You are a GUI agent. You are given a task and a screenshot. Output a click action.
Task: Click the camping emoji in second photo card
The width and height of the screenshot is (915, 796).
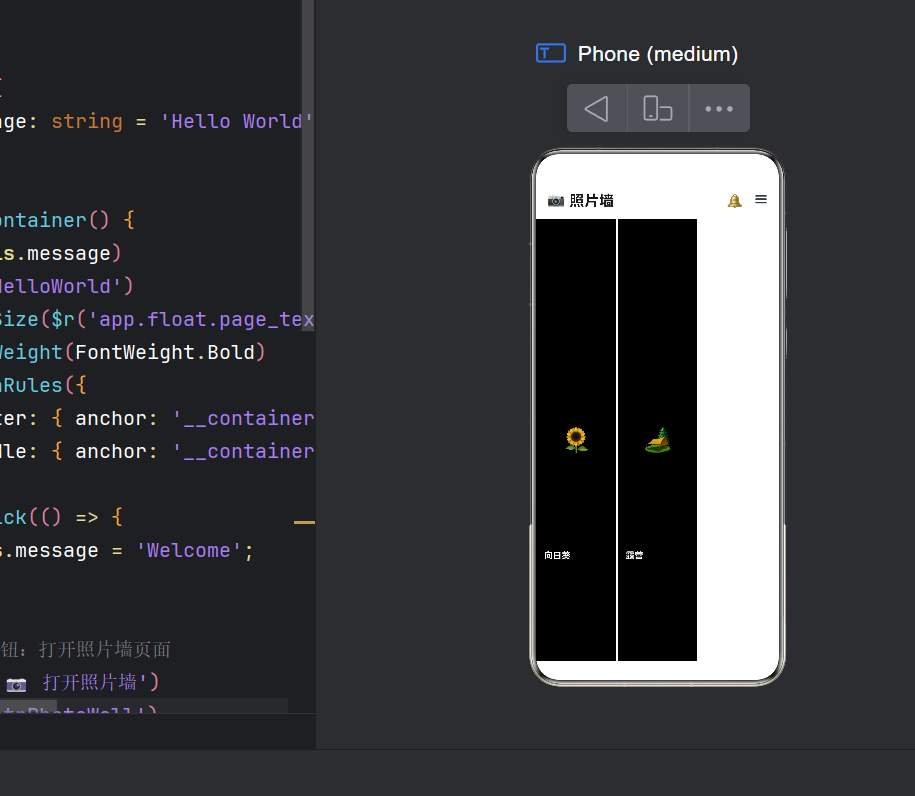658,440
